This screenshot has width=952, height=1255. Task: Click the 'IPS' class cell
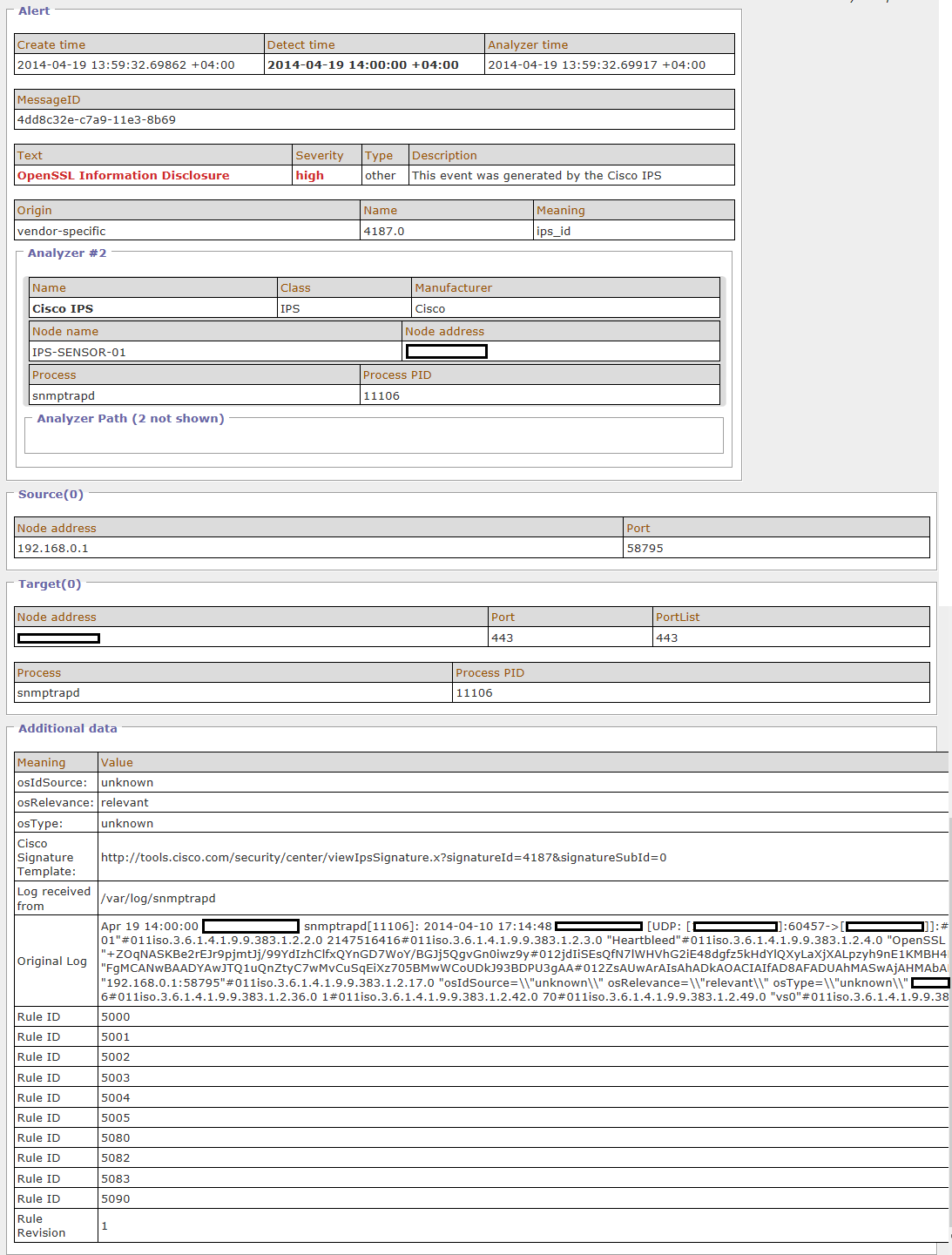pyautogui.click(x=290, y=309)
